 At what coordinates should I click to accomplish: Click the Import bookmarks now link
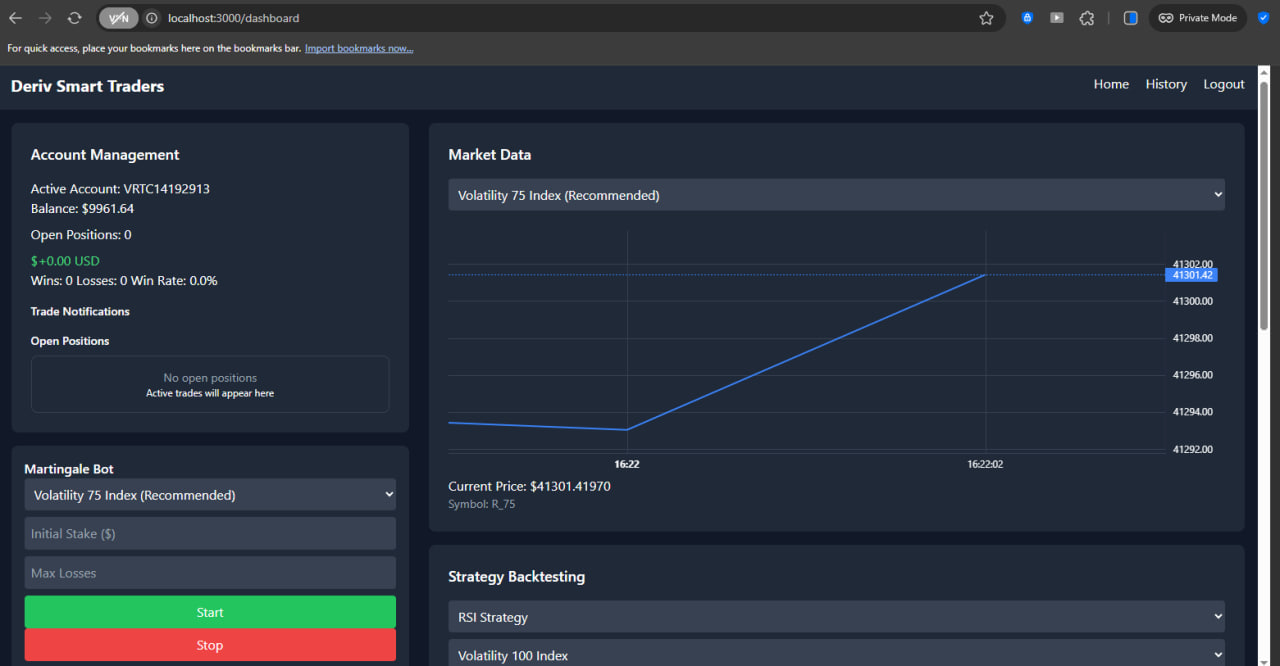coord(359,47)
